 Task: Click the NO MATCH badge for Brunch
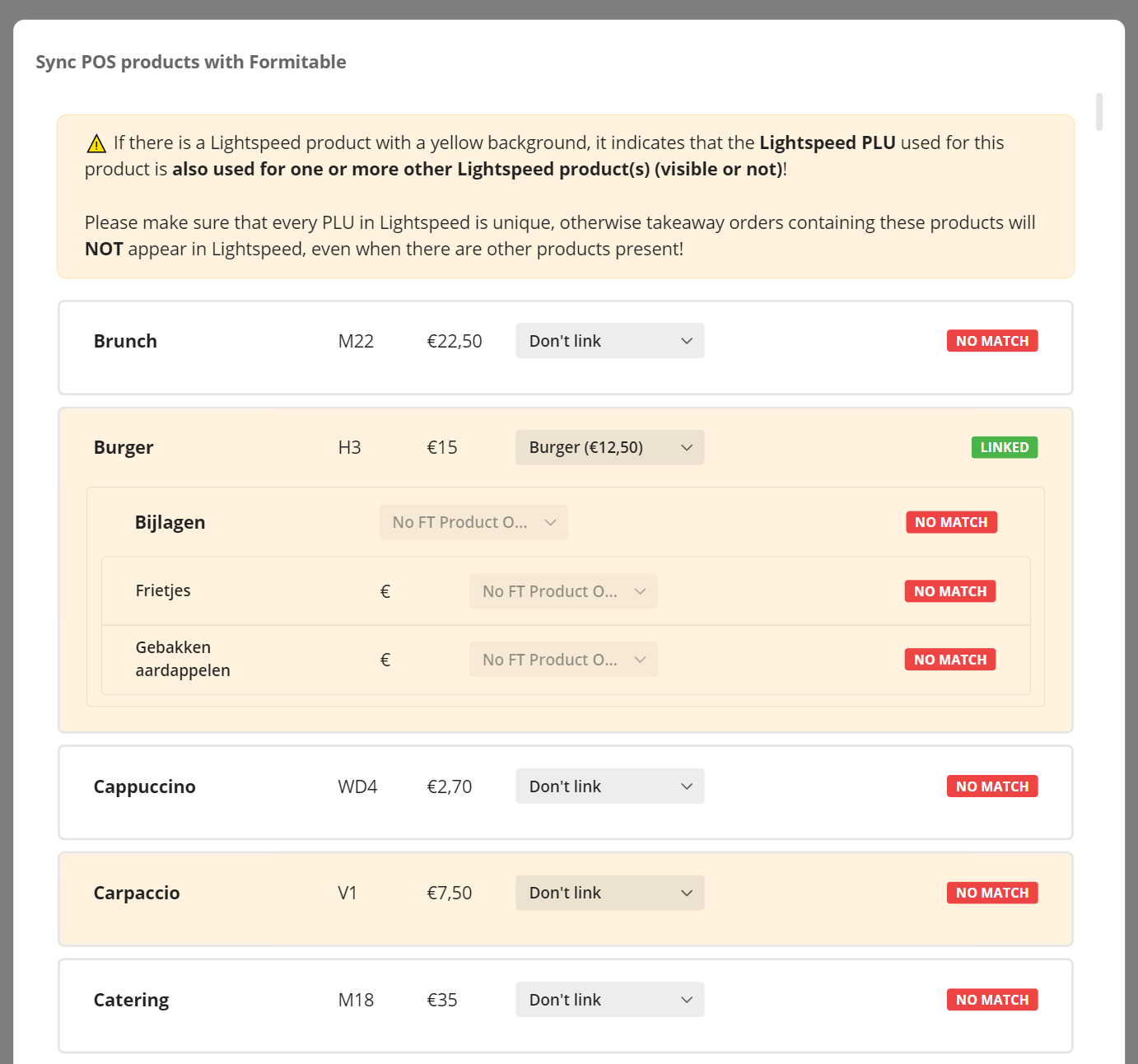[991, 341]
